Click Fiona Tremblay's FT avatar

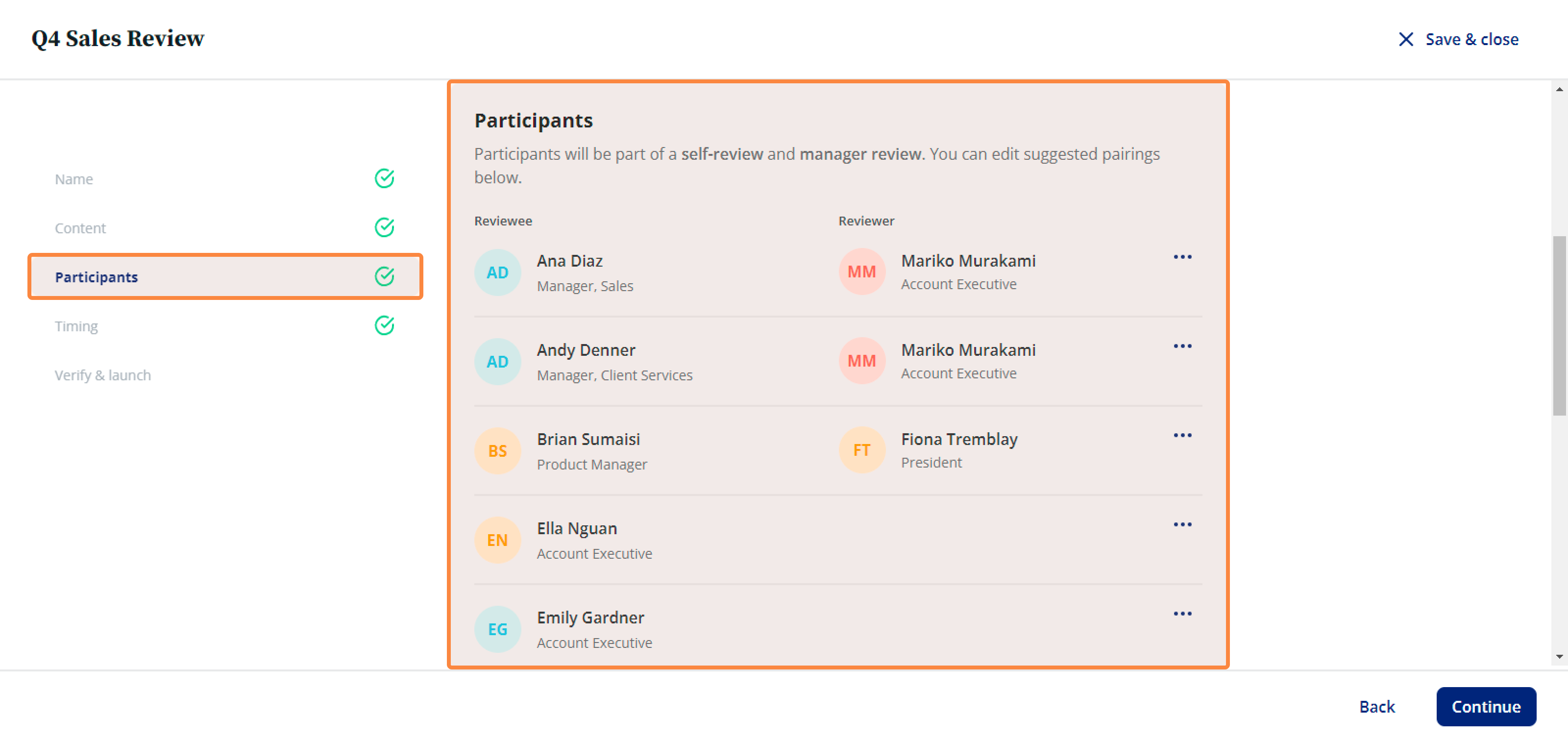point(861,450)
